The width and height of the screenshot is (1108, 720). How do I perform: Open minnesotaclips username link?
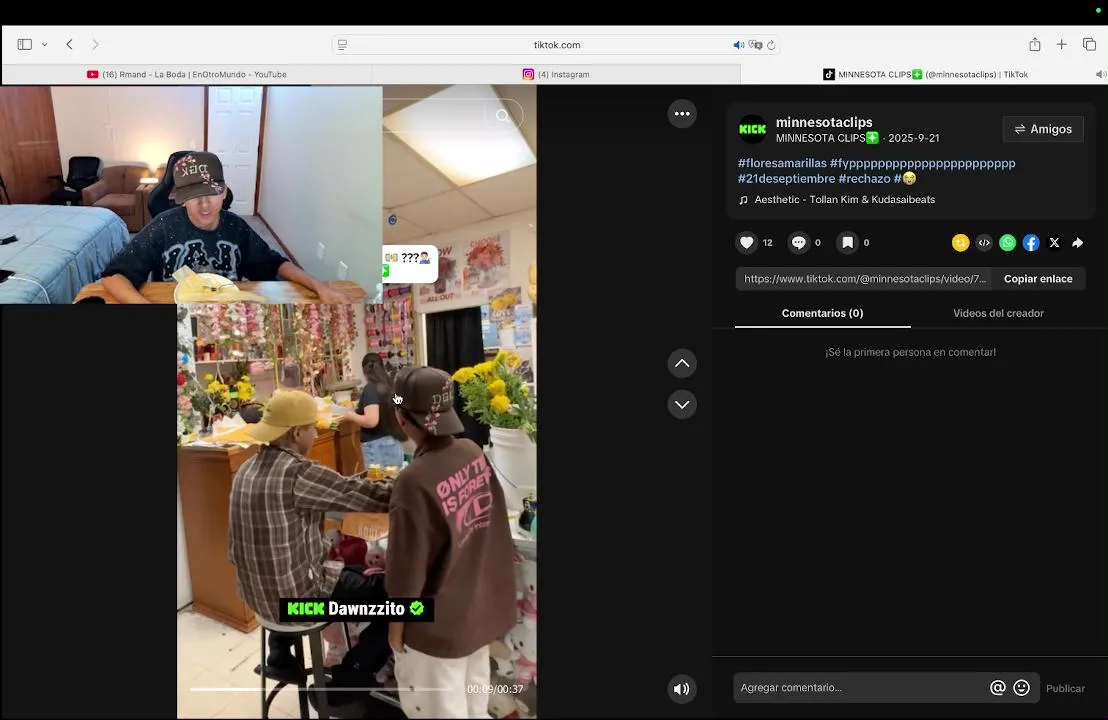point(824,122)
